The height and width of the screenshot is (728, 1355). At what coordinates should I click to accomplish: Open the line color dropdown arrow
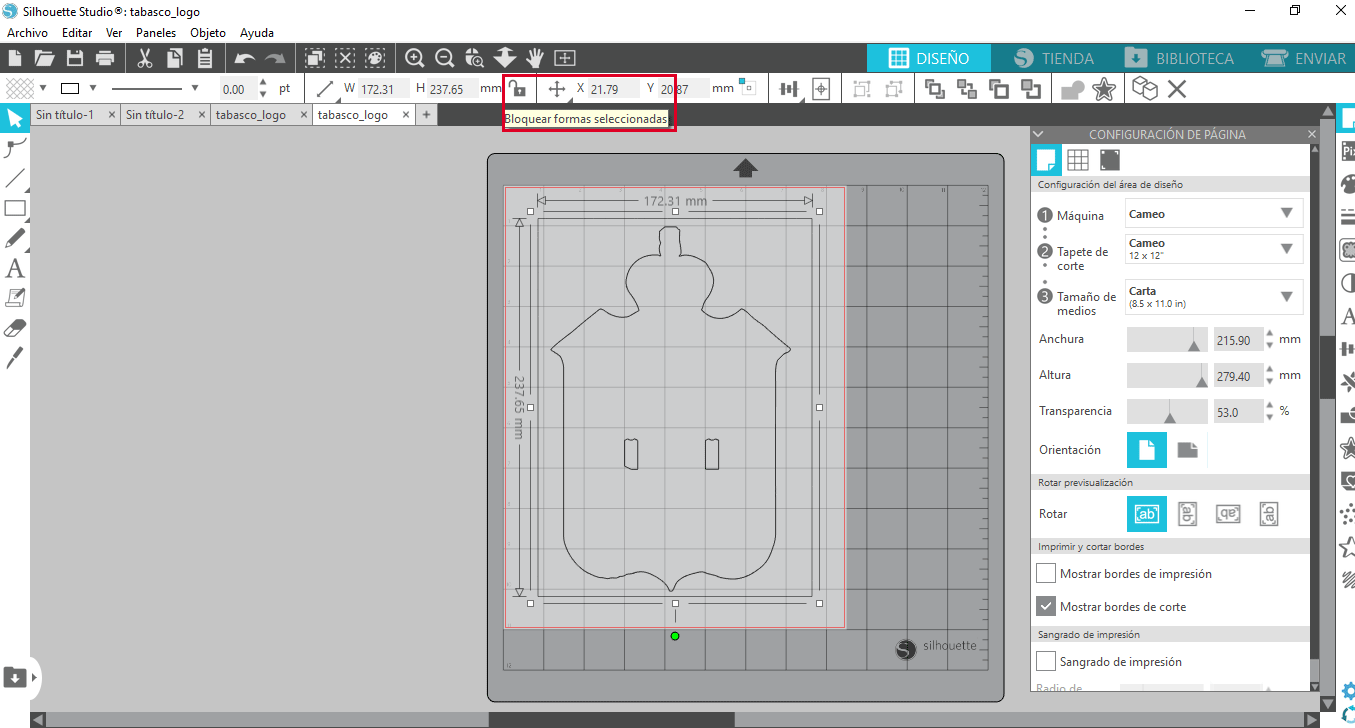pos(93,88)
